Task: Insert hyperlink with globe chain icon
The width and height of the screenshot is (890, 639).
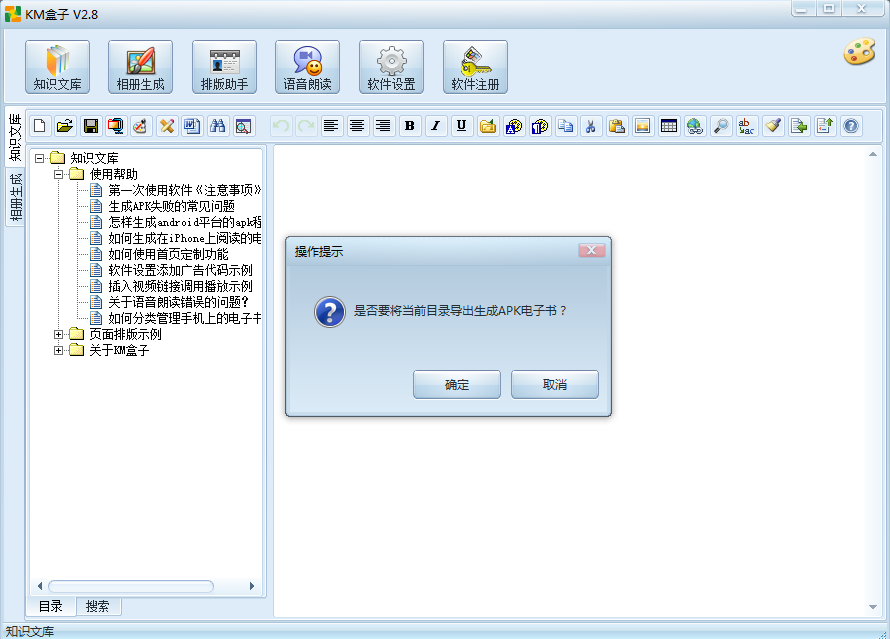Action: pos(695,126)
